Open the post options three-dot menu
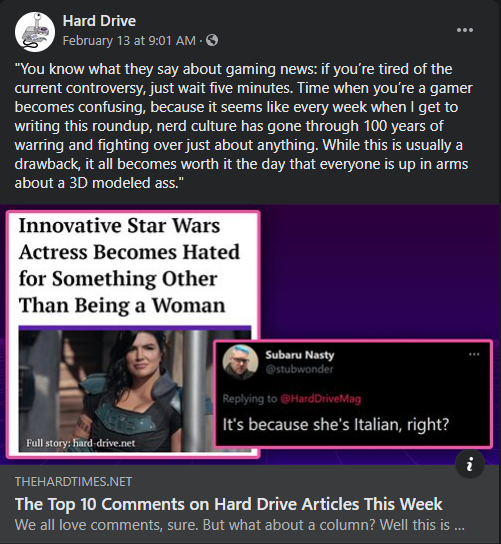 pos(465,30)
